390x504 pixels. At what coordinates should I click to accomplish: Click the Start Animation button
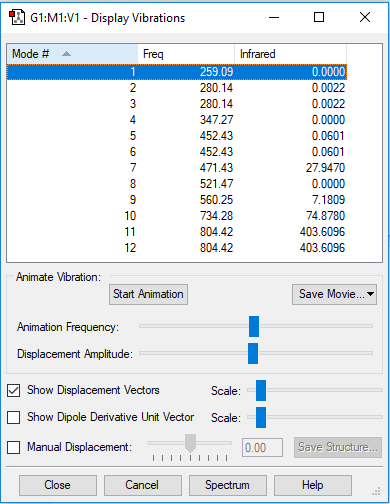(x=148, y=294)
